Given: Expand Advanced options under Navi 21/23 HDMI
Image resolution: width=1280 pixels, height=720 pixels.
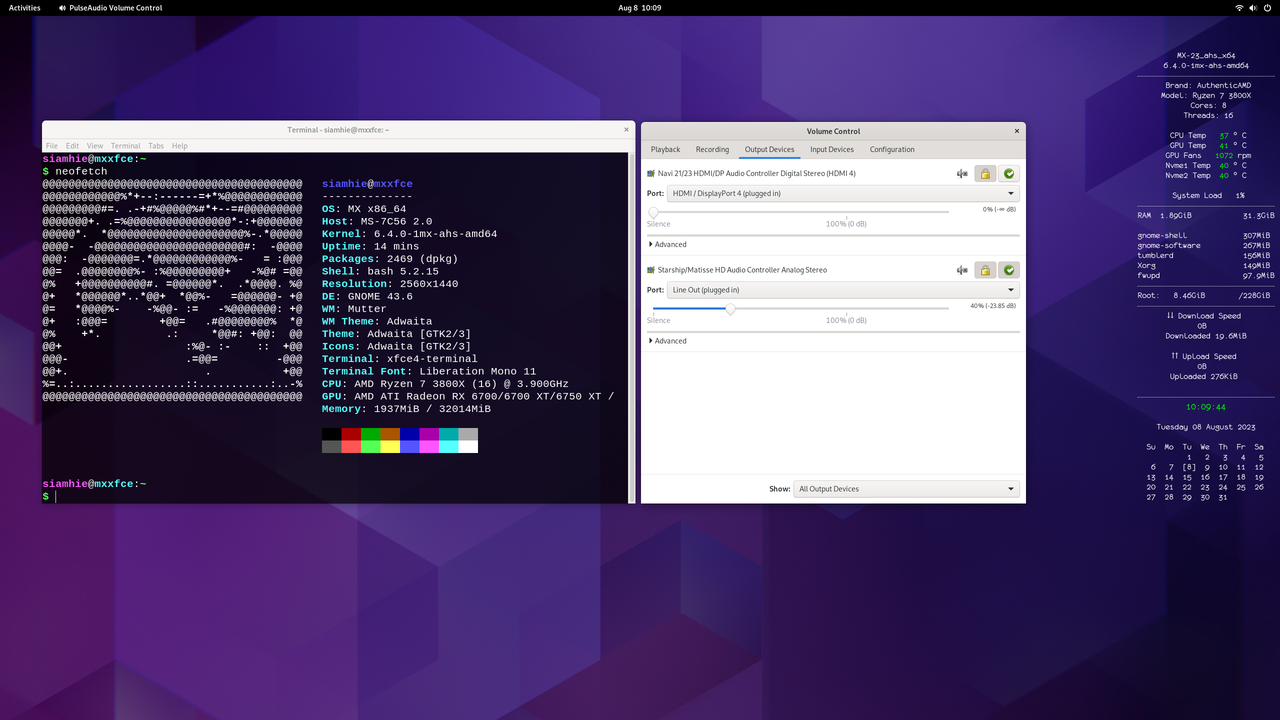Looking at the screenshot, I should click(x=667, y=244).
